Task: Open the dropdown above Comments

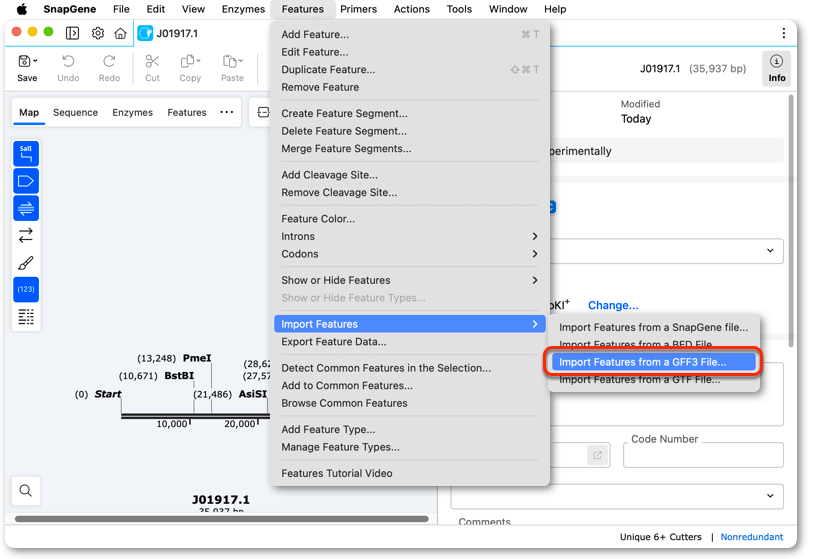Action: tap(617, 496)
